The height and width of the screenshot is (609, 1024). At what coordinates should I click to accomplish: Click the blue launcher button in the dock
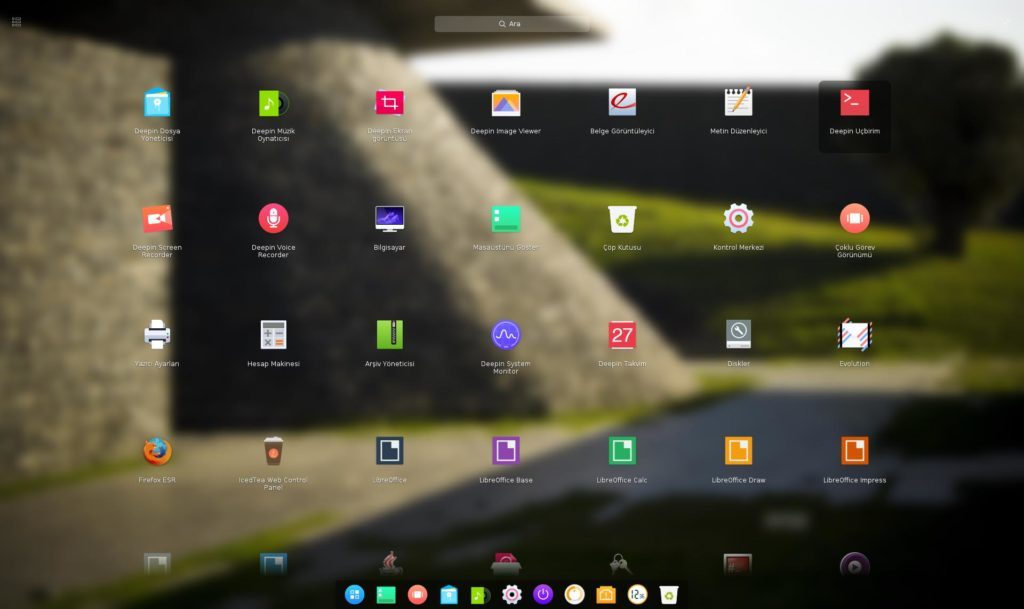[x=355, y=595]
